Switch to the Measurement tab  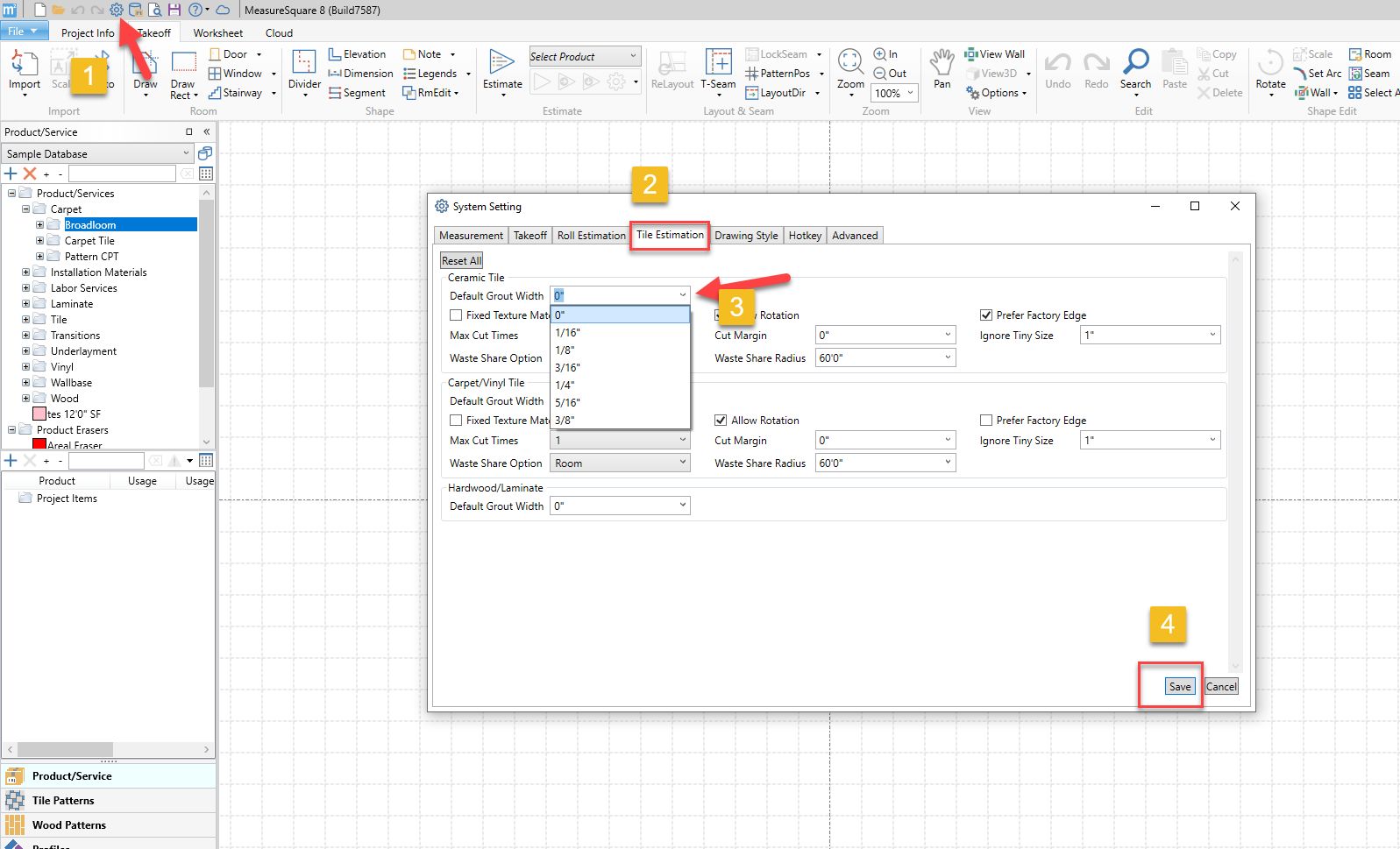(x=471, y=236)
